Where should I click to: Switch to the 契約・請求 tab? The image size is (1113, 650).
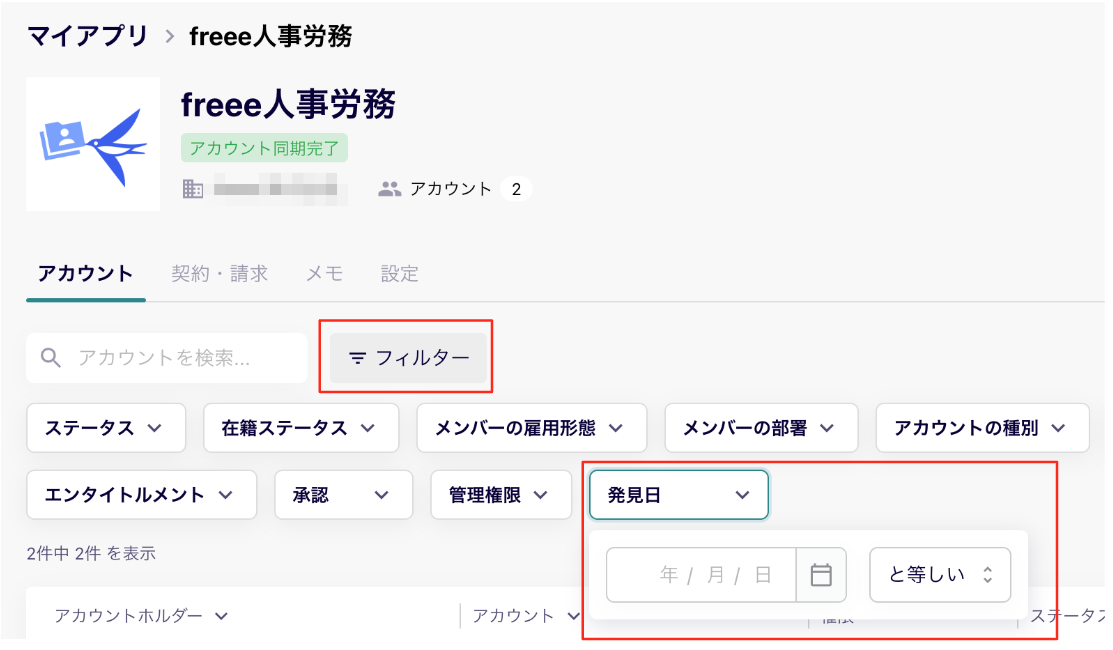219,274
